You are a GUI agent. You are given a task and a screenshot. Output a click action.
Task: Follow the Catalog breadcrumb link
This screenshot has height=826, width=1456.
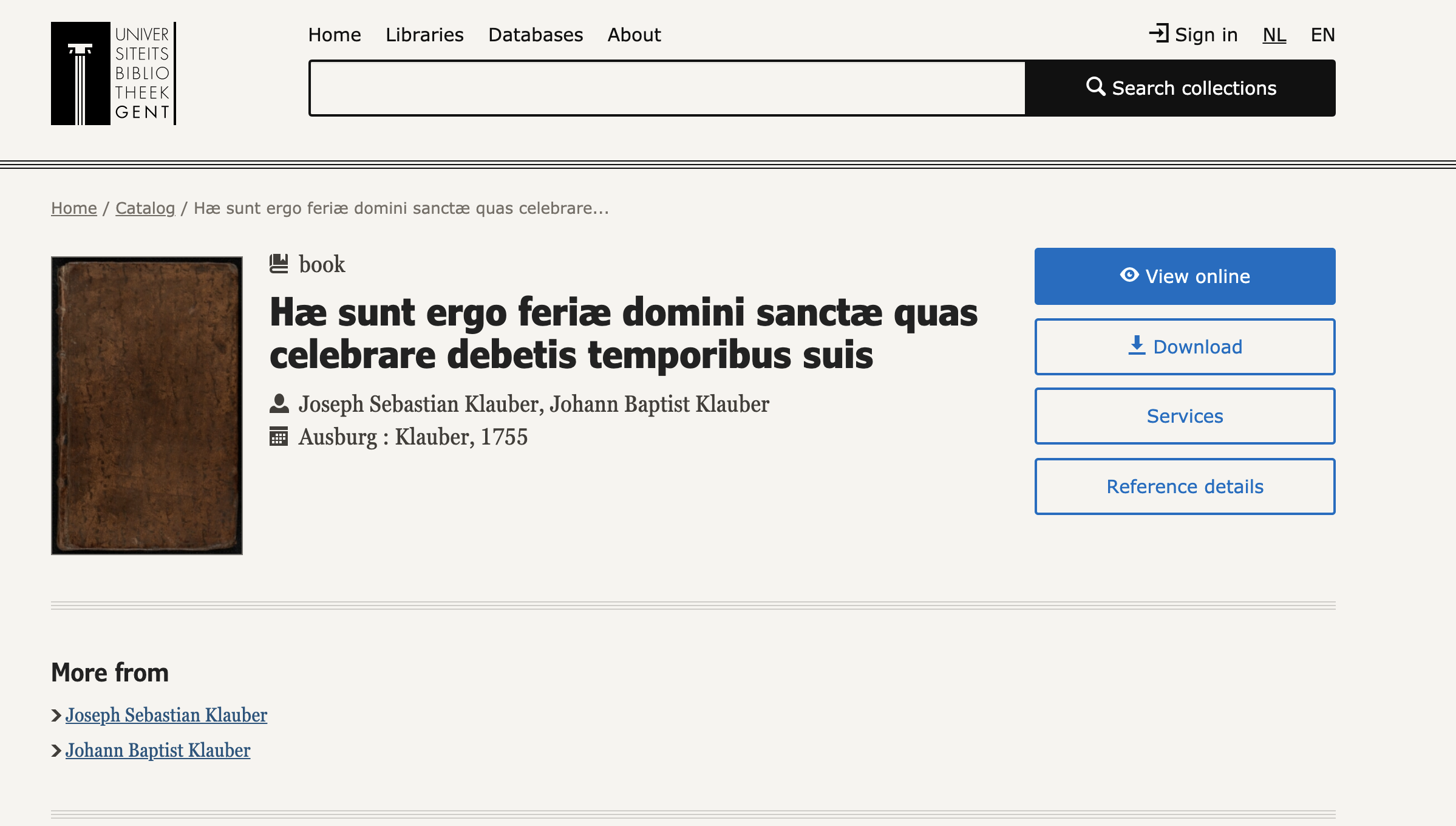coord(145,208)
